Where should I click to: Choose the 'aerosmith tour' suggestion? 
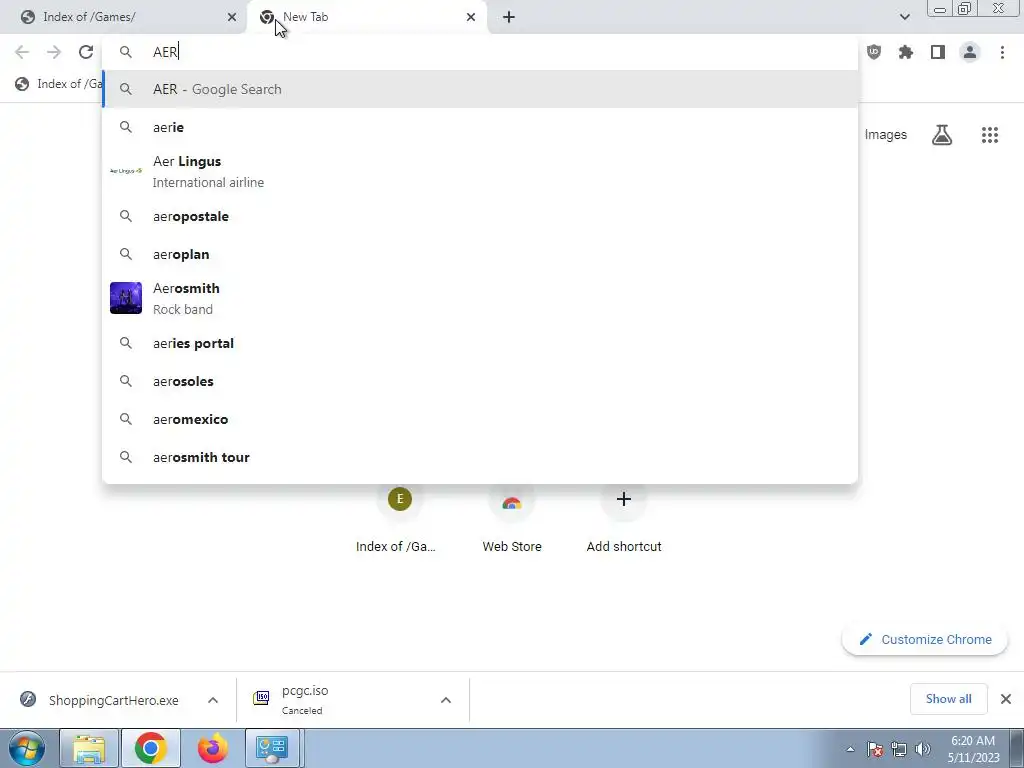(480, 457)
